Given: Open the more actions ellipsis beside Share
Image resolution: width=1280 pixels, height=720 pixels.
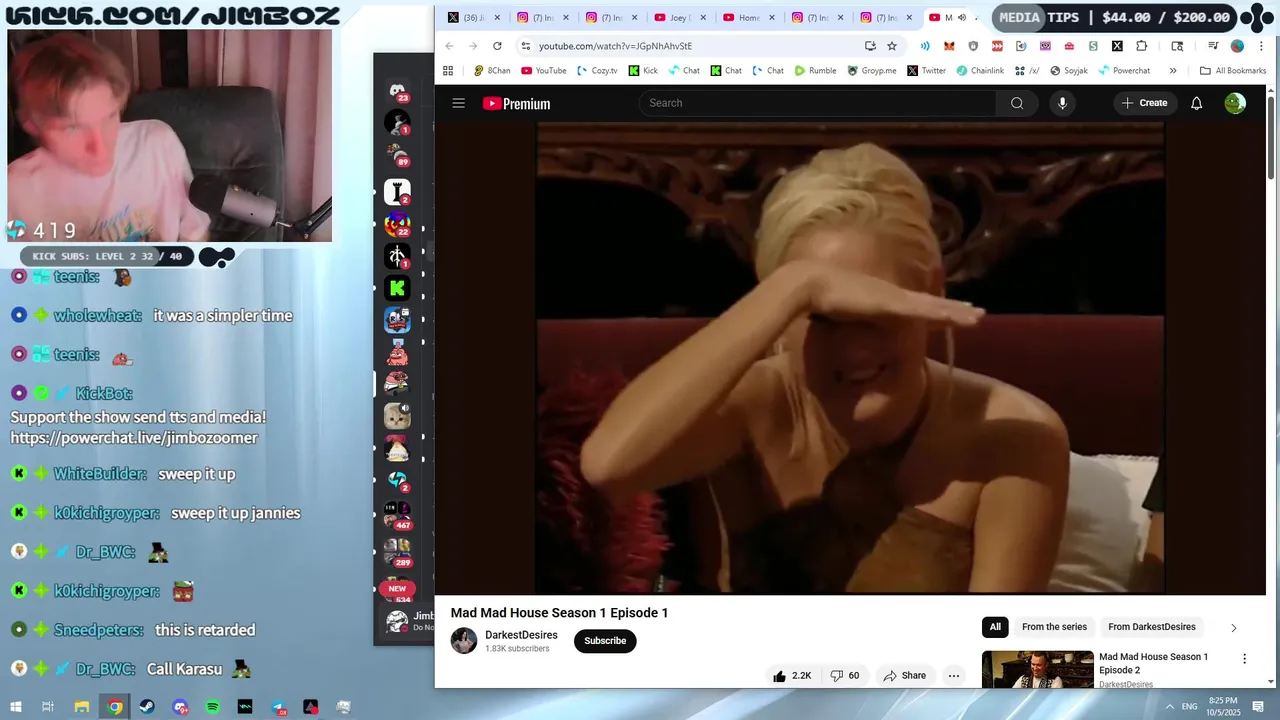Looking at the screenshot, I should [954, 676].
